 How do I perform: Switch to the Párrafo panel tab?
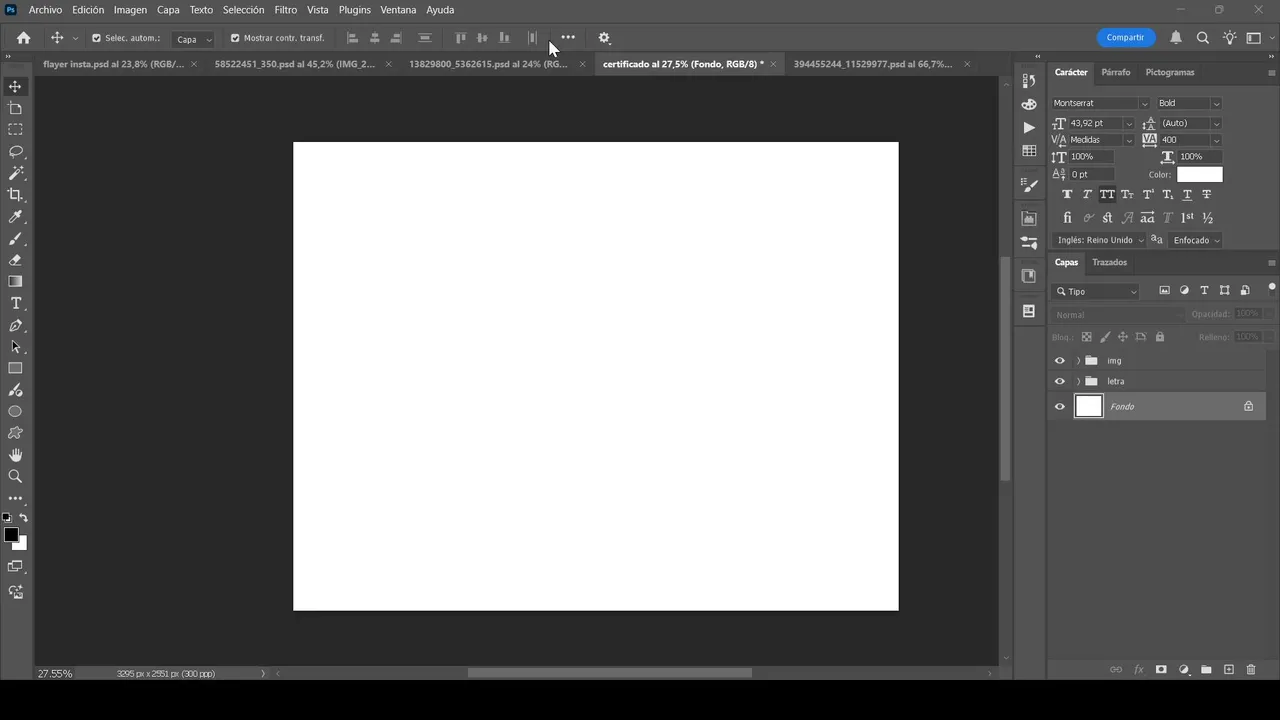tap(1116, 73)
